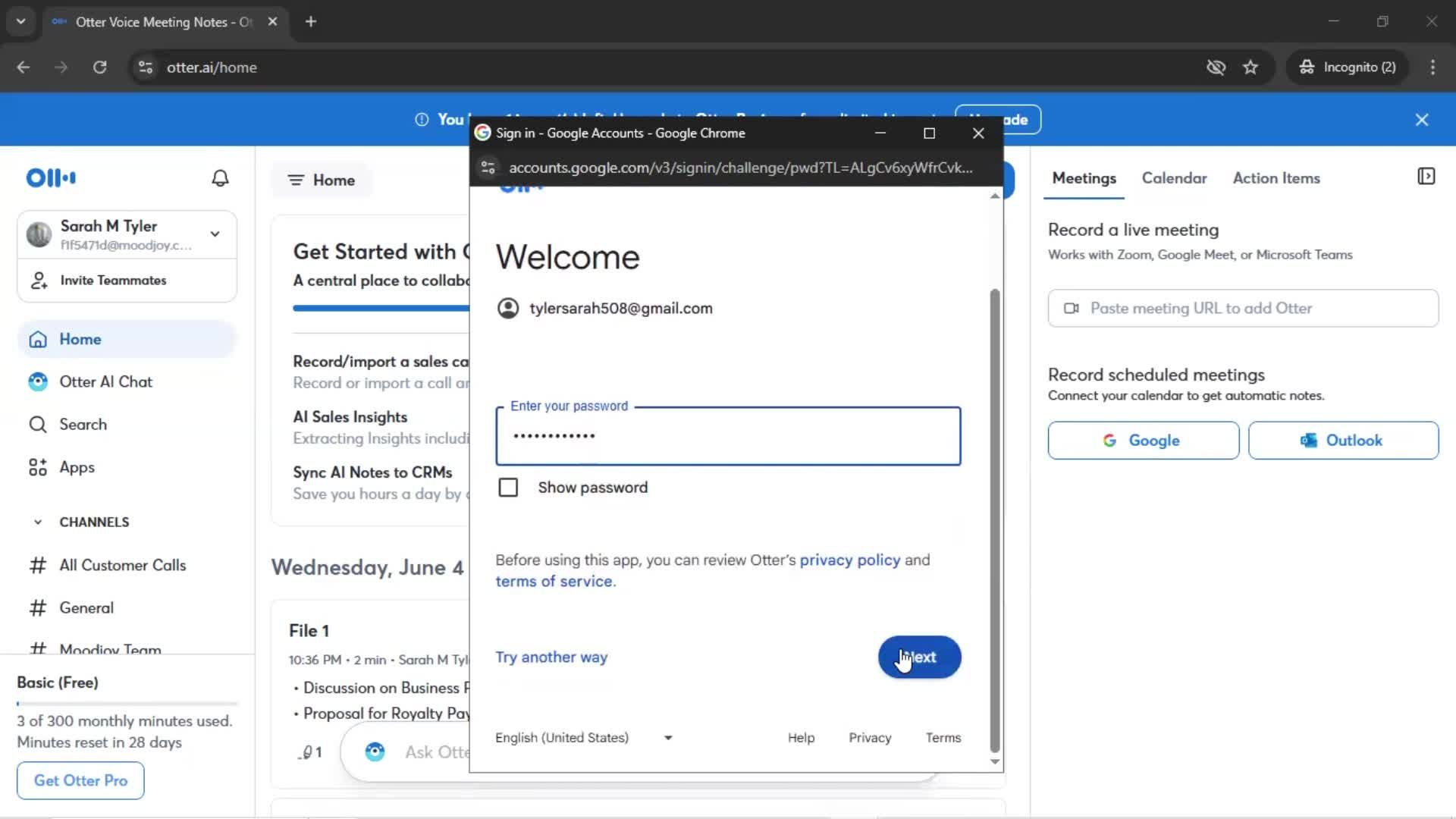Click the Enter your password field
Image resolution: width=1456 pixels, height=819 pixels.
pos(728,436)
